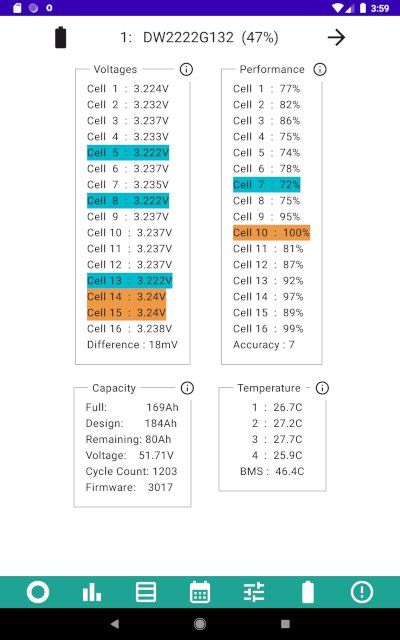
Task: Select highlighted Cell 10 100% performance row
Action: [271, 233]
